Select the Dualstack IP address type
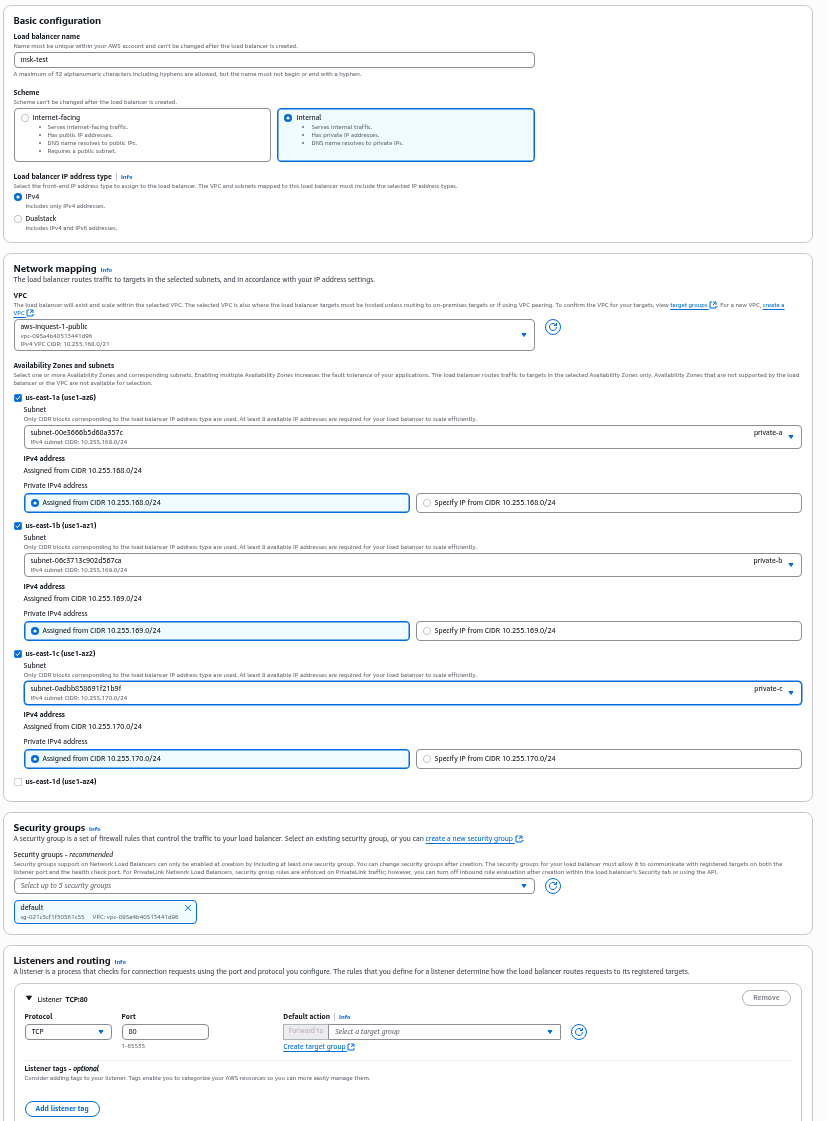Viewport: 827px width, 1121px height. [x=17, y=218]
